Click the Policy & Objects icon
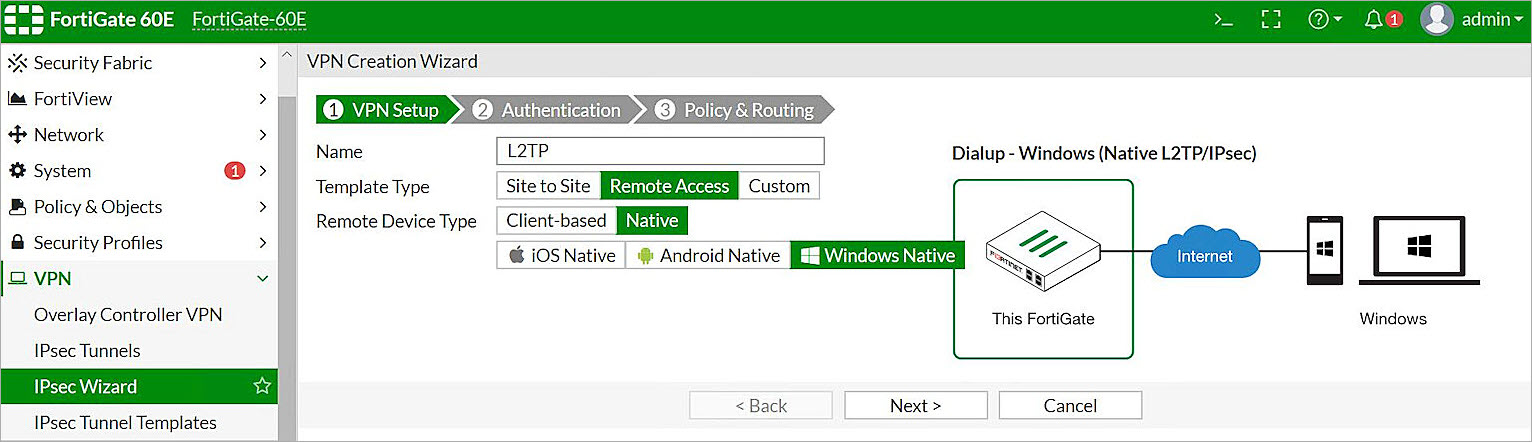This screenshot has height=442, width=1532. tap(17, 207)
